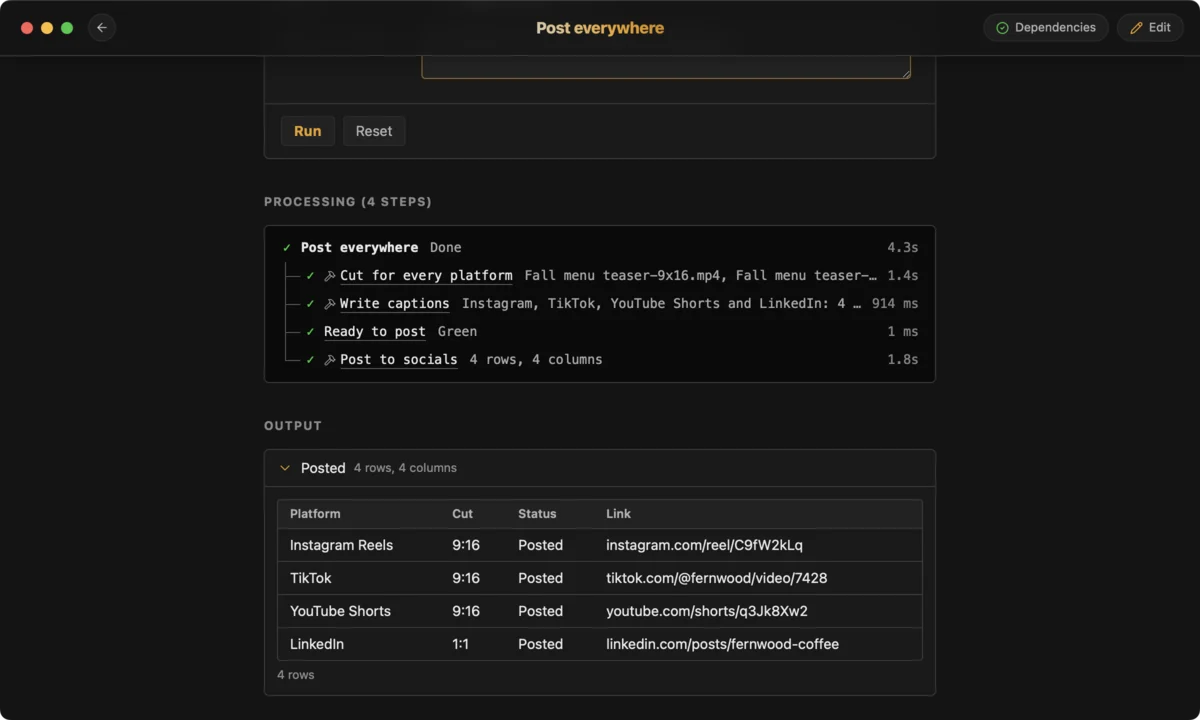The width and height of the screenshot is (1200, 720).
Task: Select the 'YouTube Shorts' cell
Action: click(x=340, y=611)
